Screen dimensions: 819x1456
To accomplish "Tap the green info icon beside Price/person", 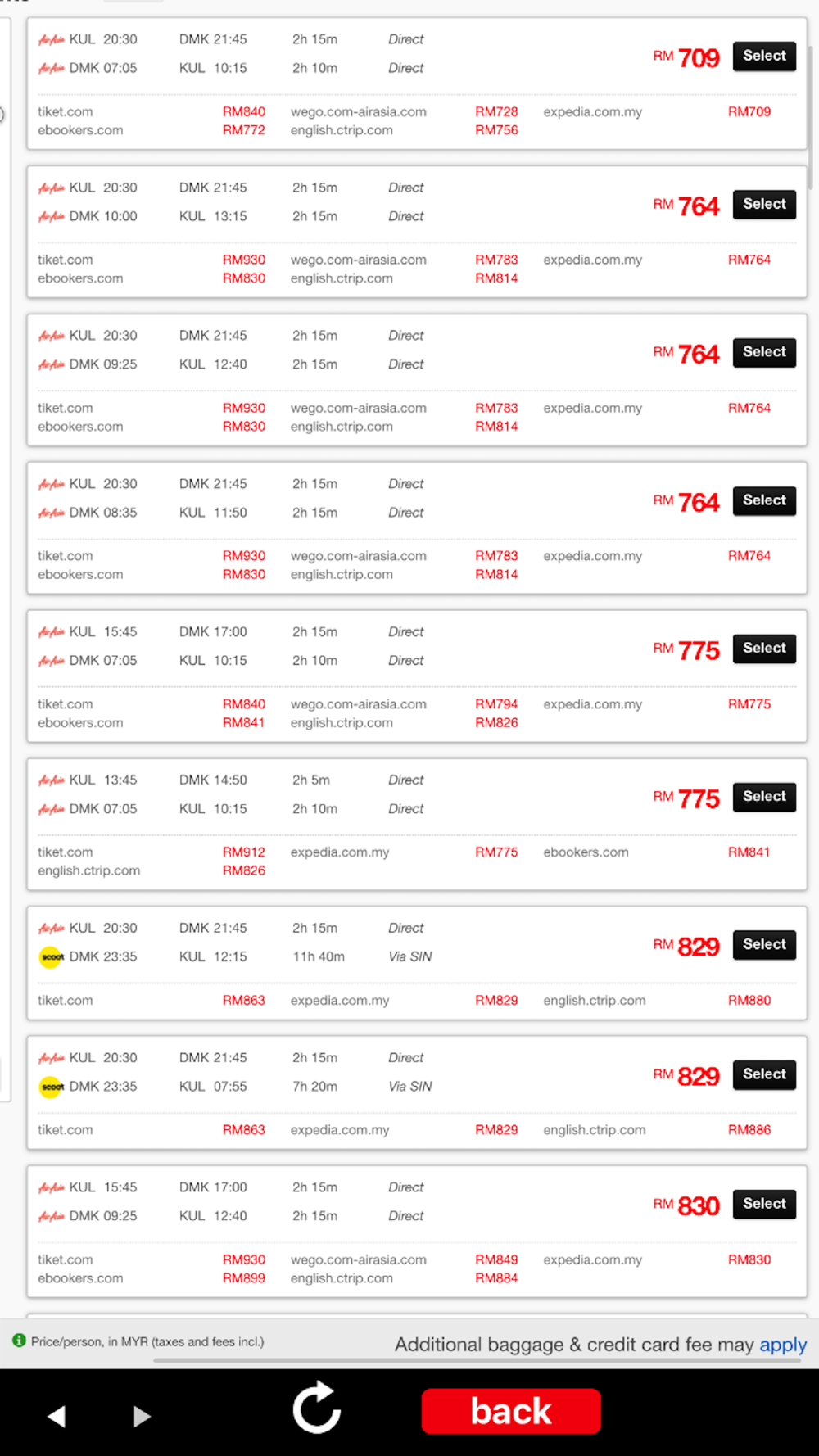I will (19, 1341).
